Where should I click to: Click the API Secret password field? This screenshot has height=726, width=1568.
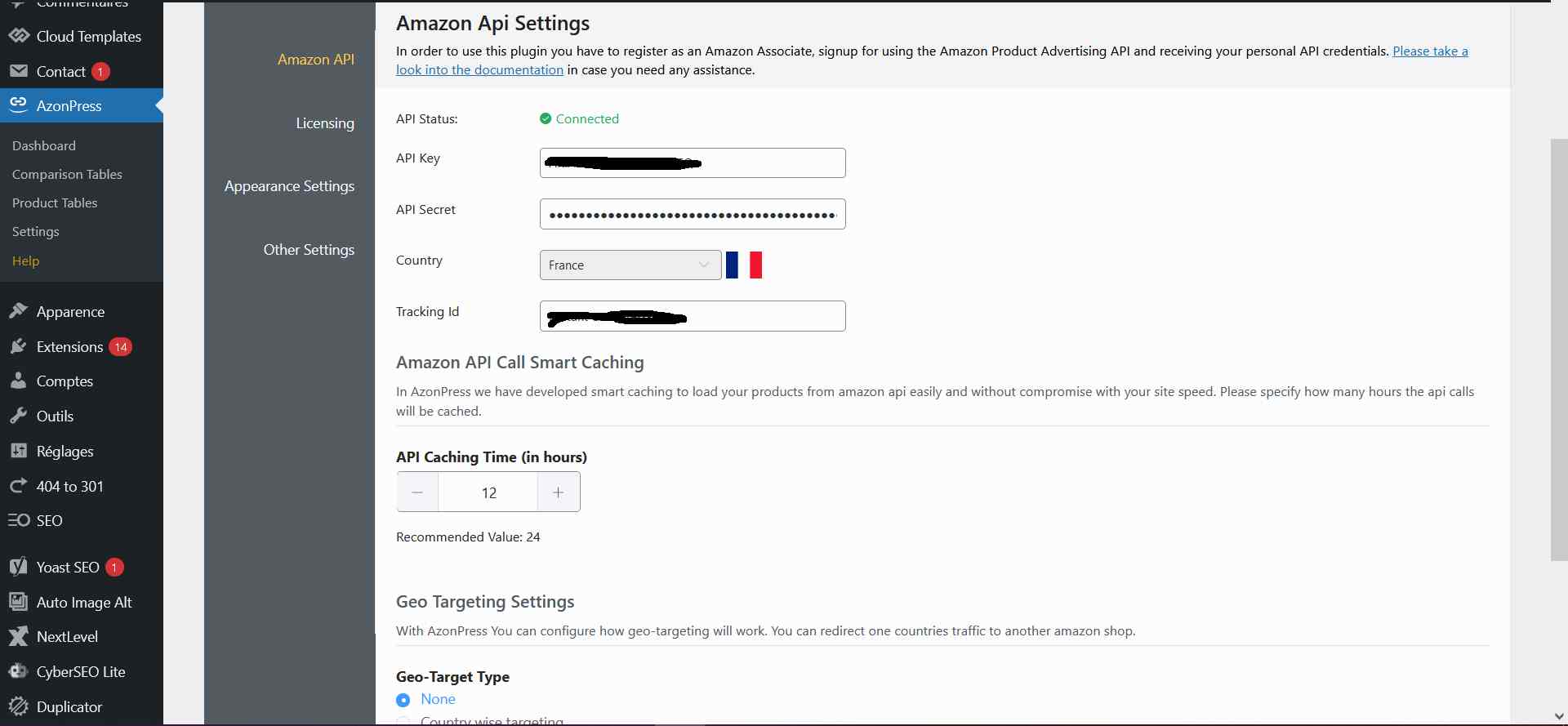693,214
